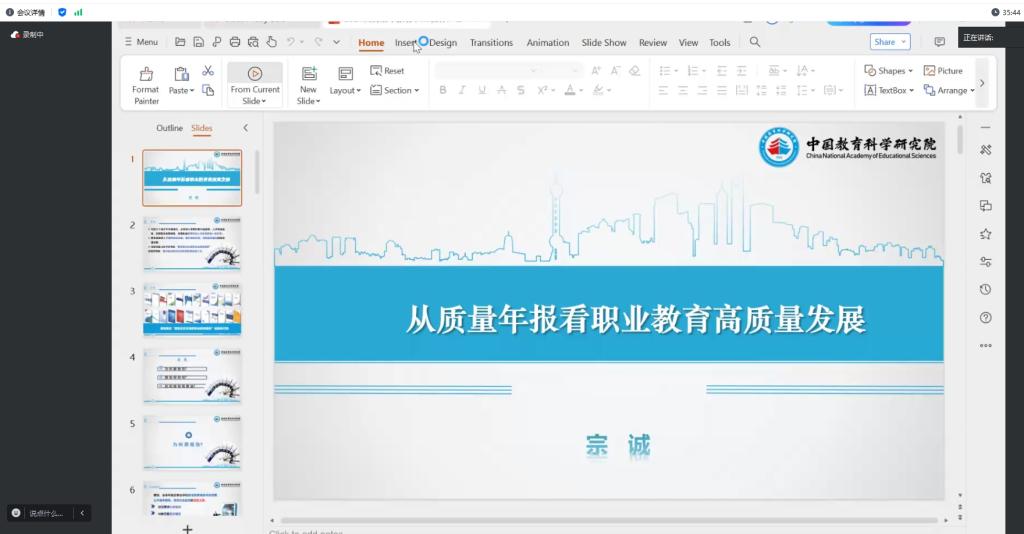
Task: Click the star icon in right sidebar
Action: (986, 234)
